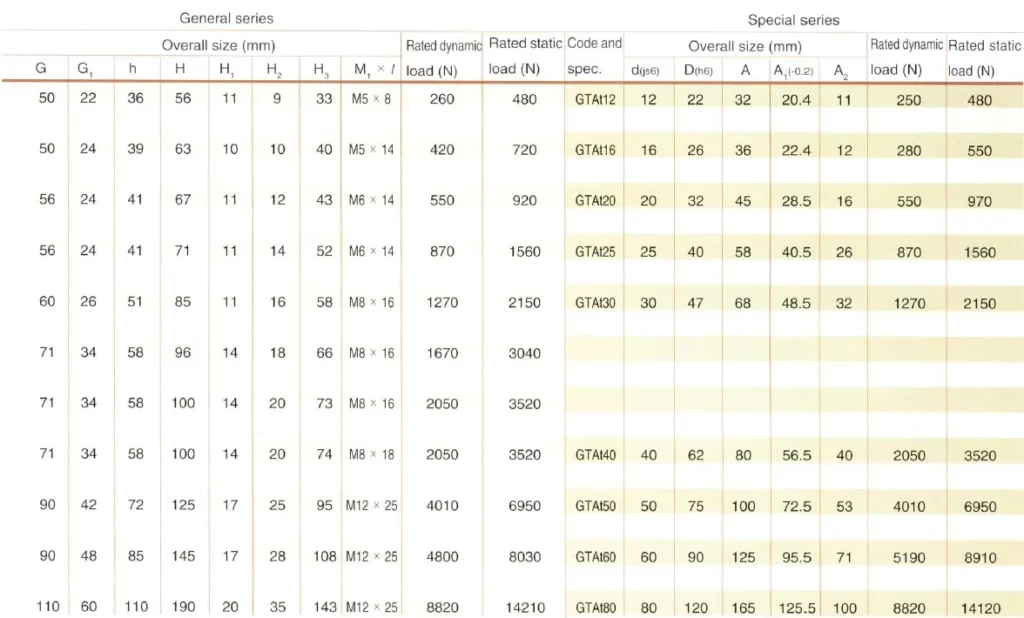The image size is (1024, 618).
Task: Click the 125.5 value in A1 column
Action: [796, 608]
